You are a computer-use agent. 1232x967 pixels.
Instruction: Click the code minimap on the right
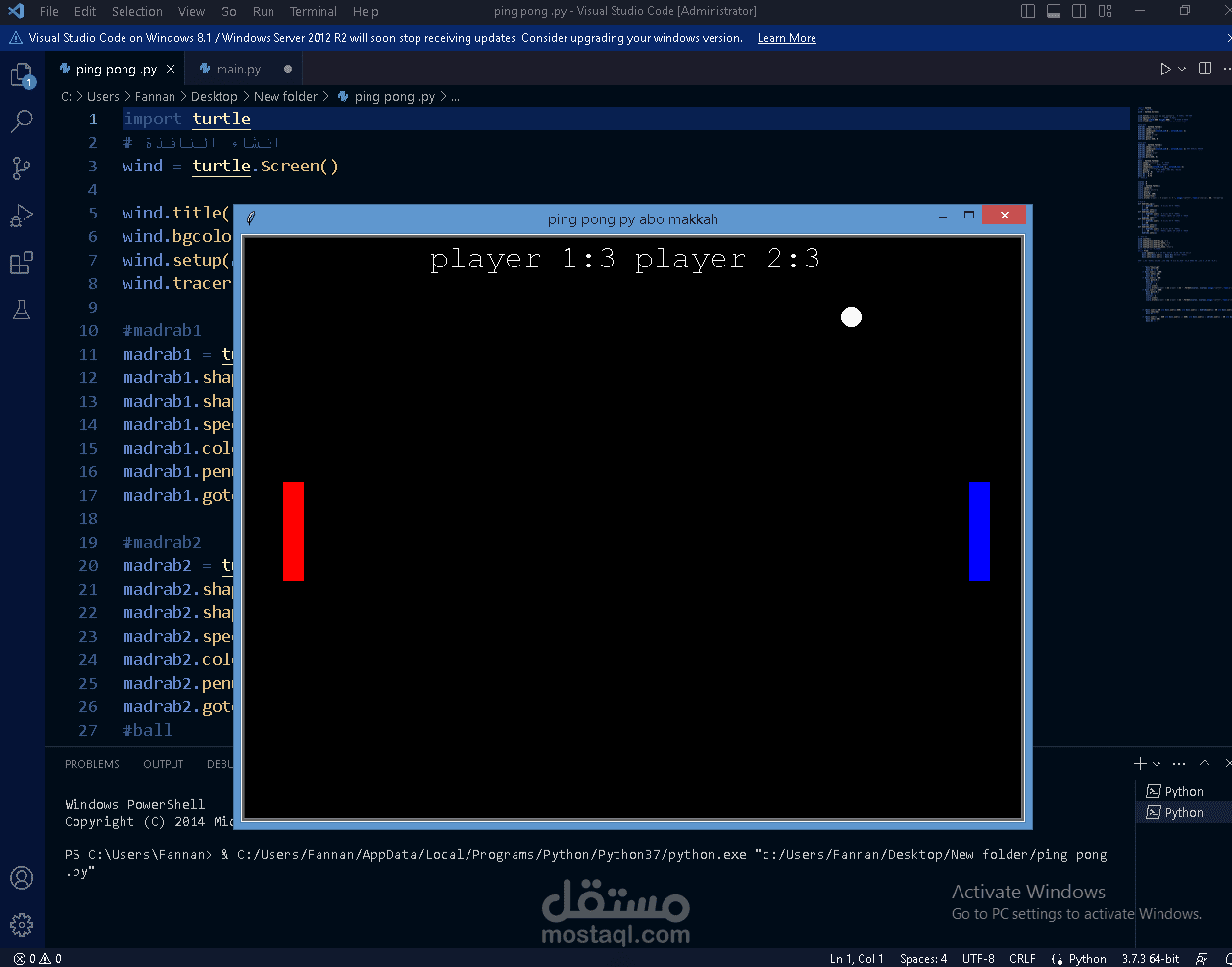coord(1181,216)
